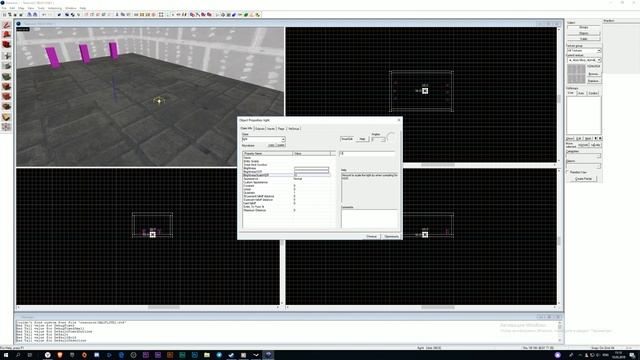Viewport: 640px width, 360px height.
Task: Switch to the VisGroup tab
Action: pos(293,129)
